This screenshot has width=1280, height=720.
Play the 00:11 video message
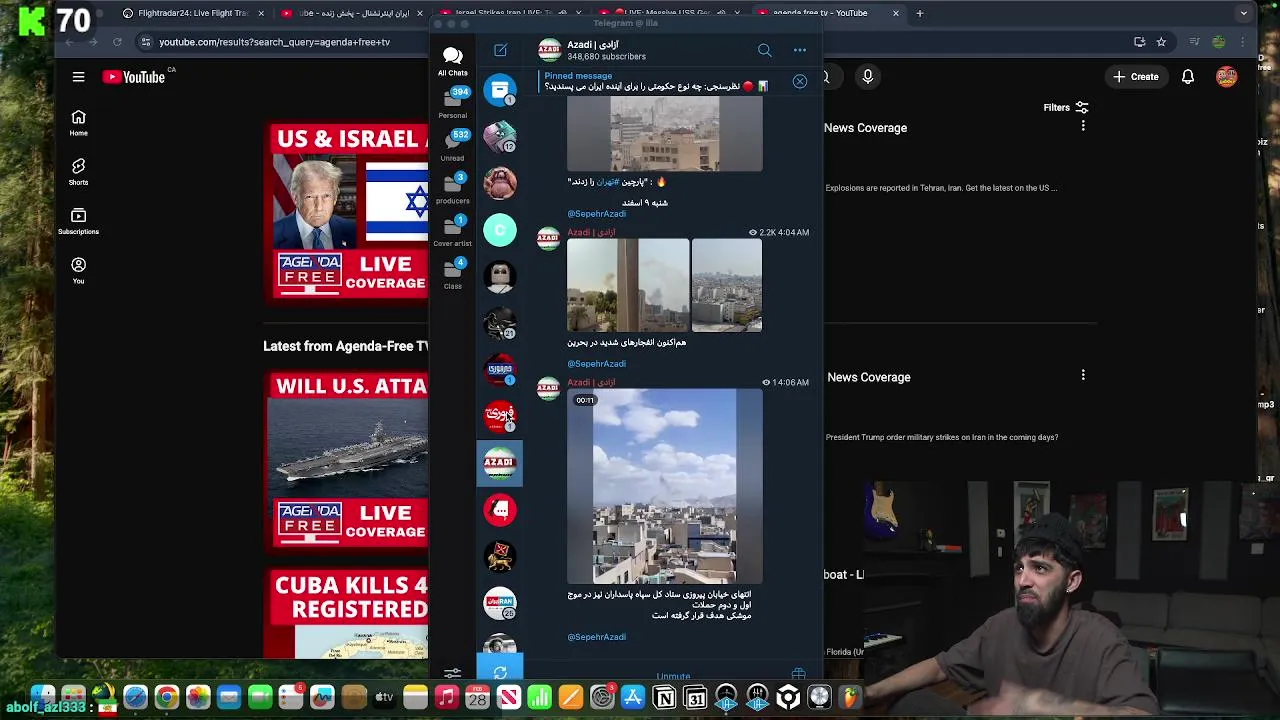(x=664, y=486)
